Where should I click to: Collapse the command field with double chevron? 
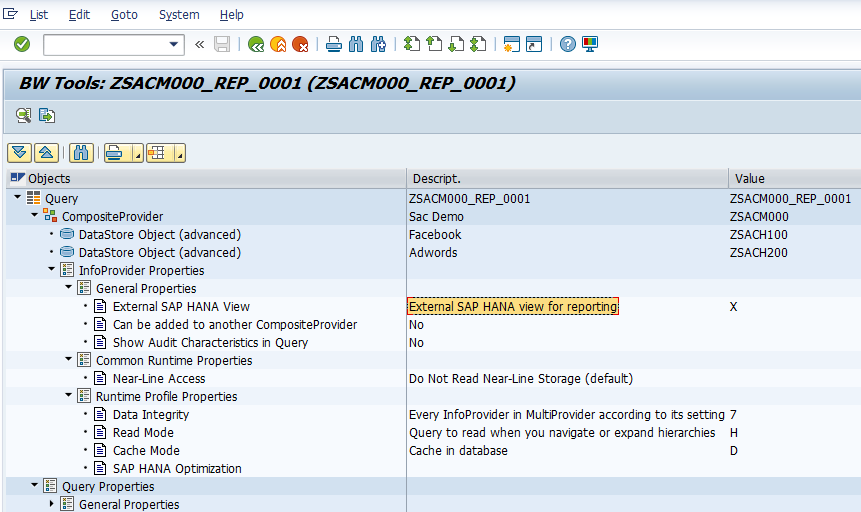tap(199, 44)
